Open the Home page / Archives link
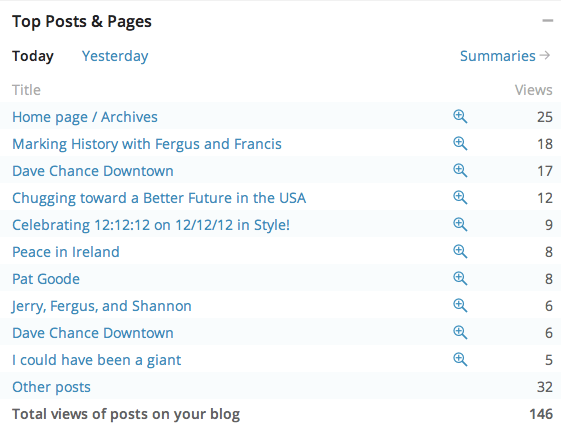561x432 pixels. point(85,117)
